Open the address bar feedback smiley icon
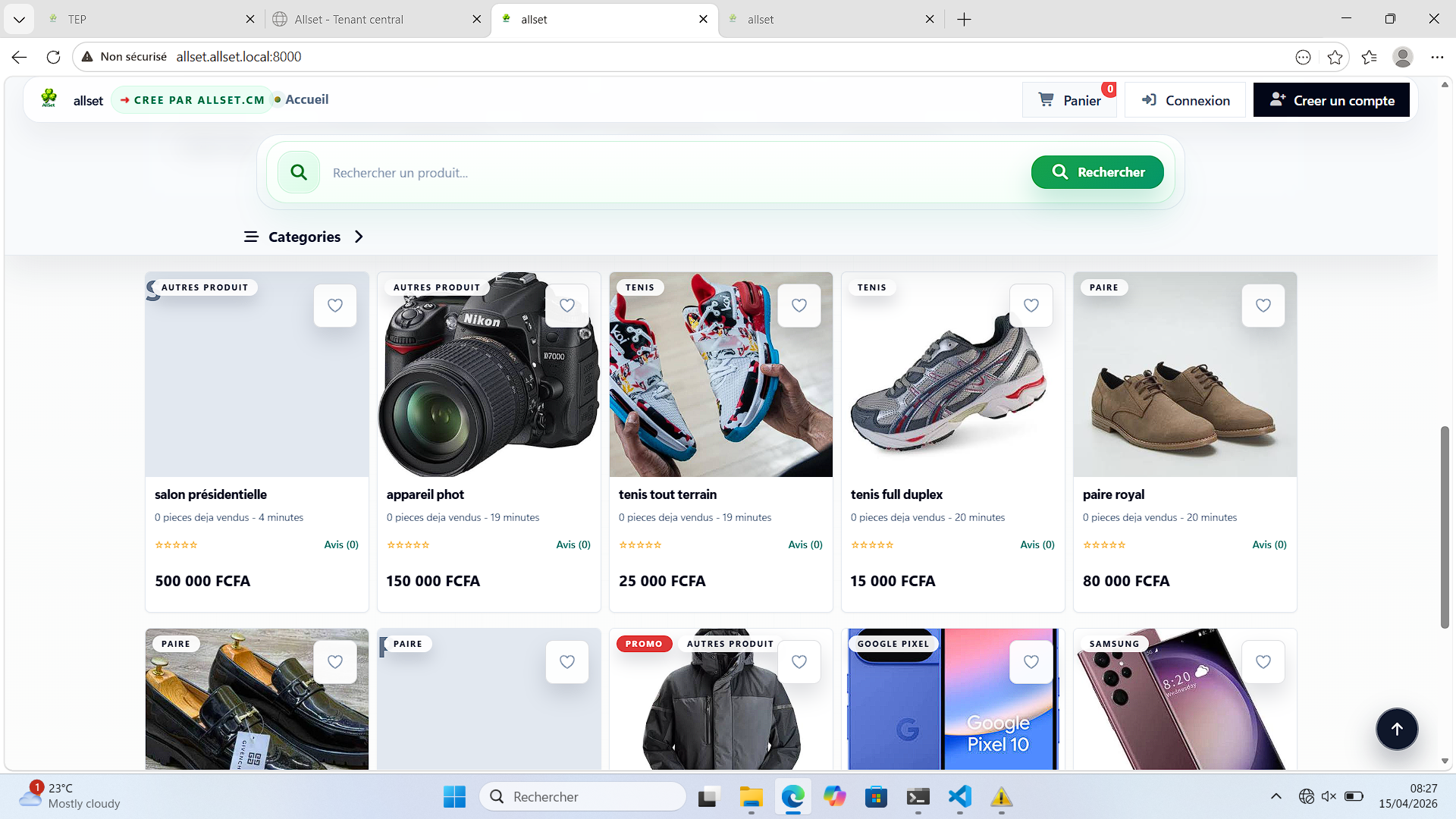The width and height of the screenshot is (1456, 819). (1303, 57)
